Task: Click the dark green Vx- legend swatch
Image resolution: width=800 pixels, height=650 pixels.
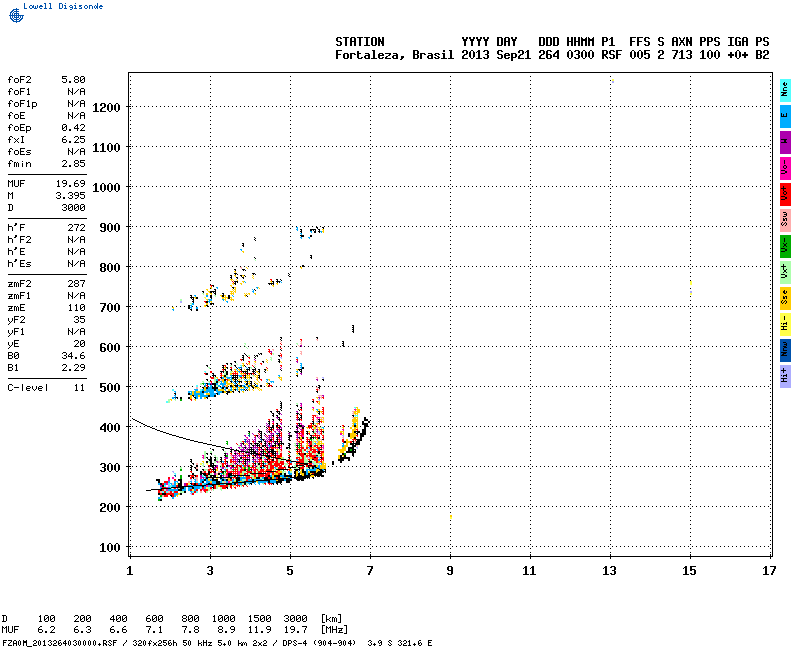Action: [x=785, y=245]
